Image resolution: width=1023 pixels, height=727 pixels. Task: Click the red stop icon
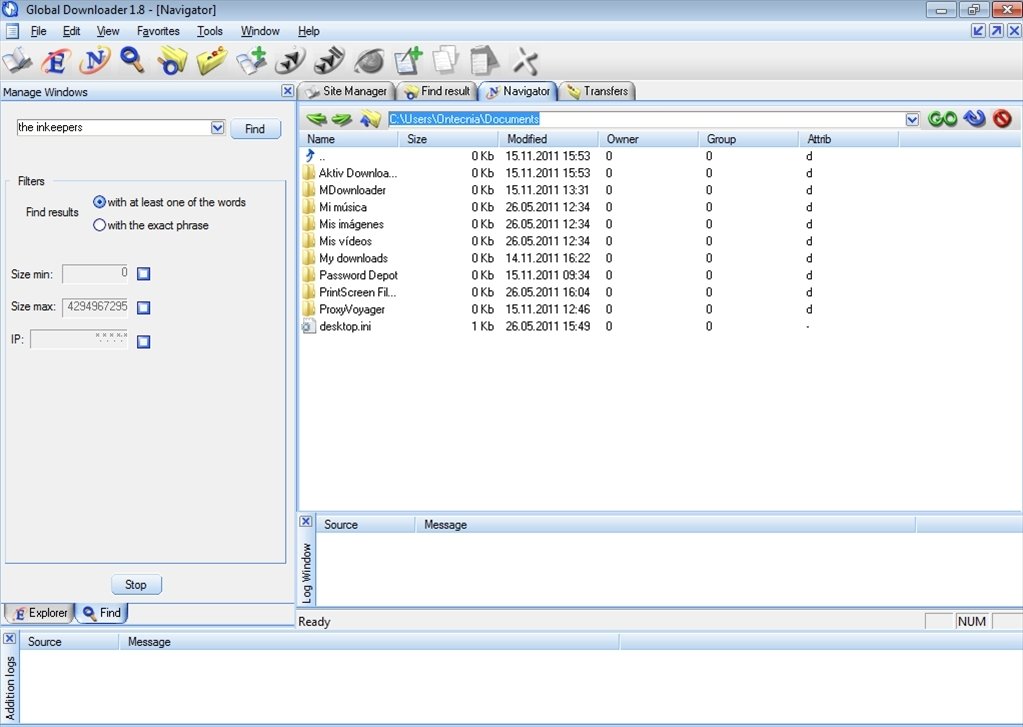1002,118
